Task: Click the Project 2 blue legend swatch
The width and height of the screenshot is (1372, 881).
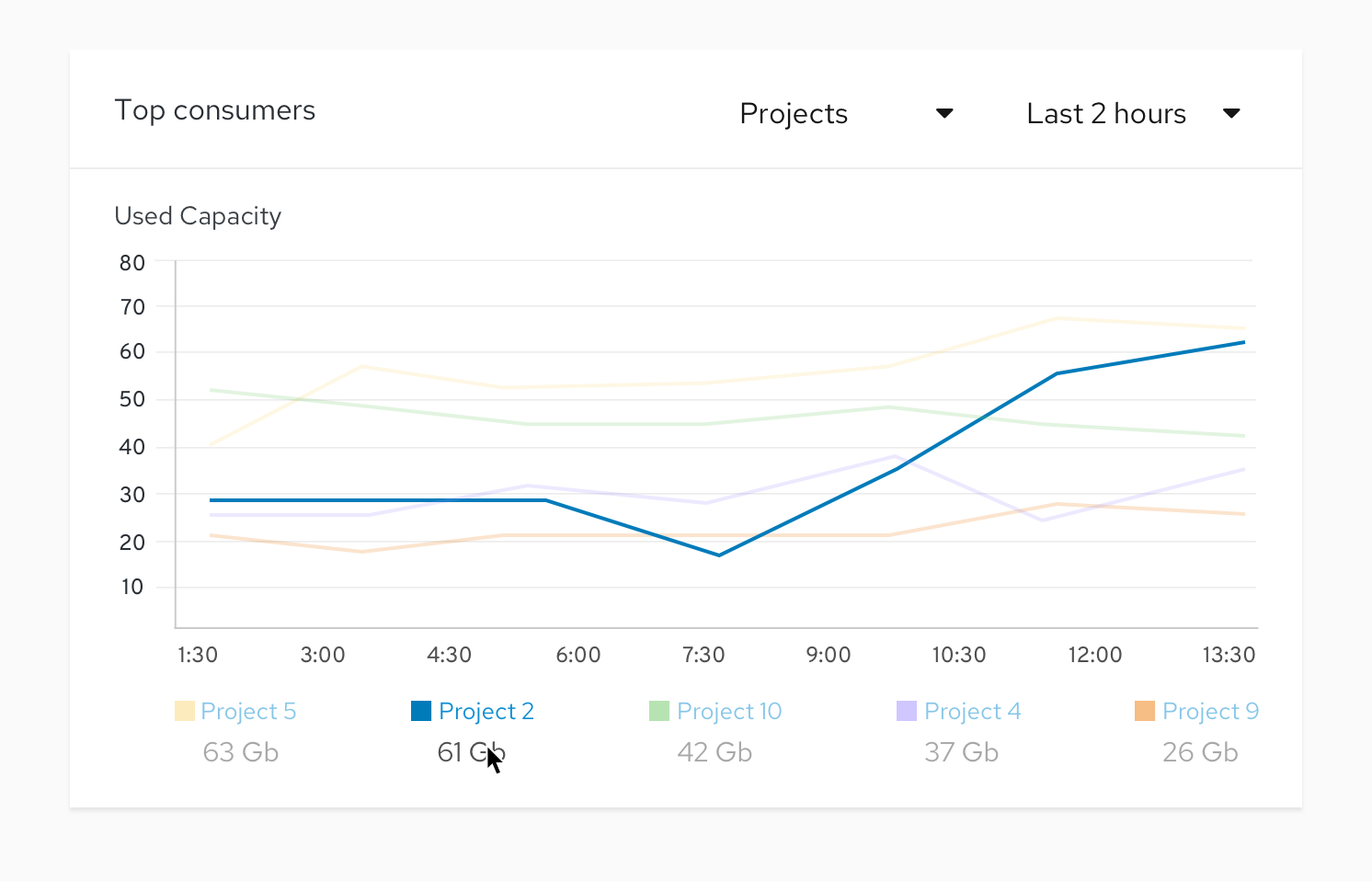Action: coord(421,711)
